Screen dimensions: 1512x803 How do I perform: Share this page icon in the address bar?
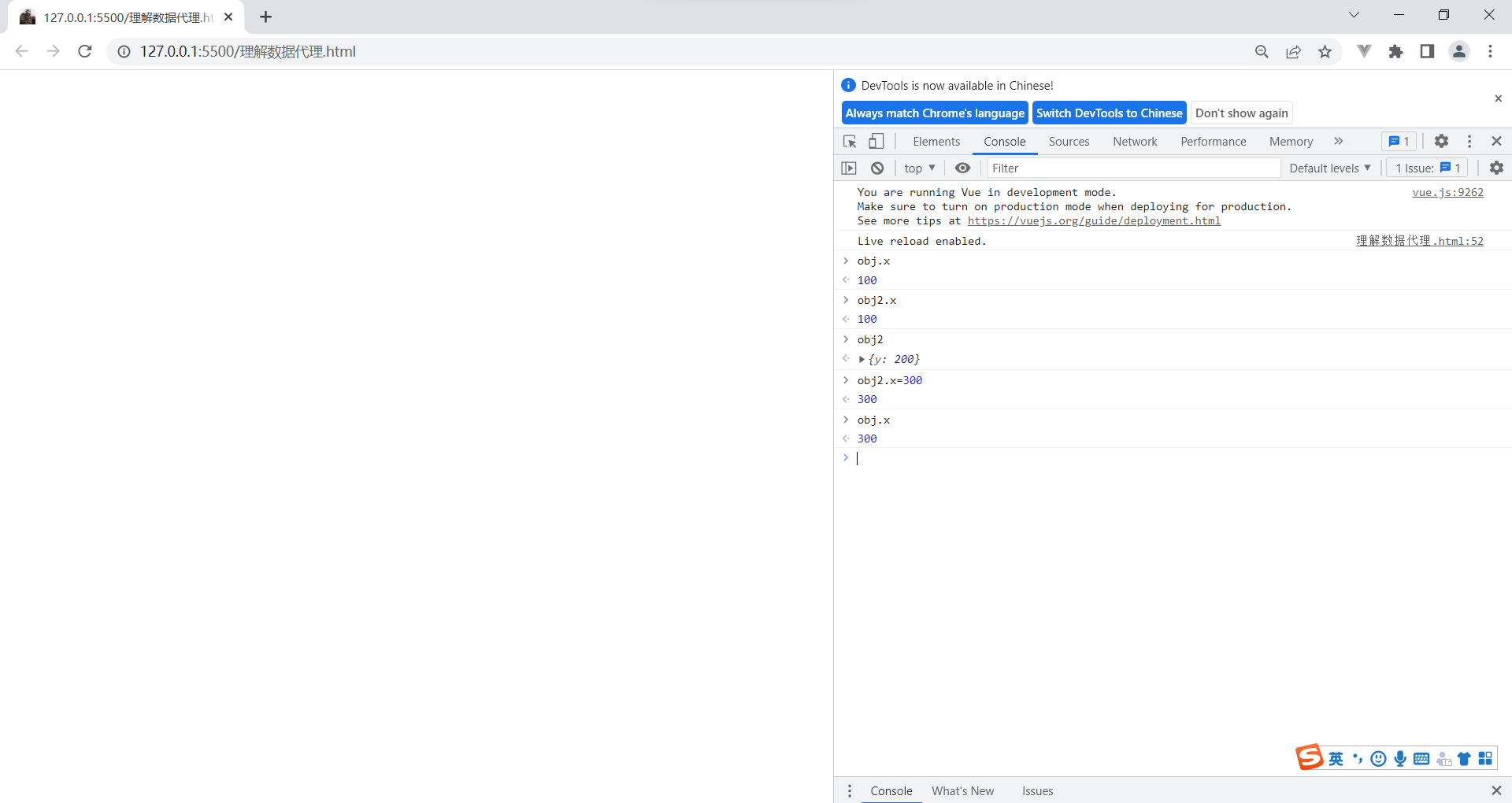(1294, 51)
